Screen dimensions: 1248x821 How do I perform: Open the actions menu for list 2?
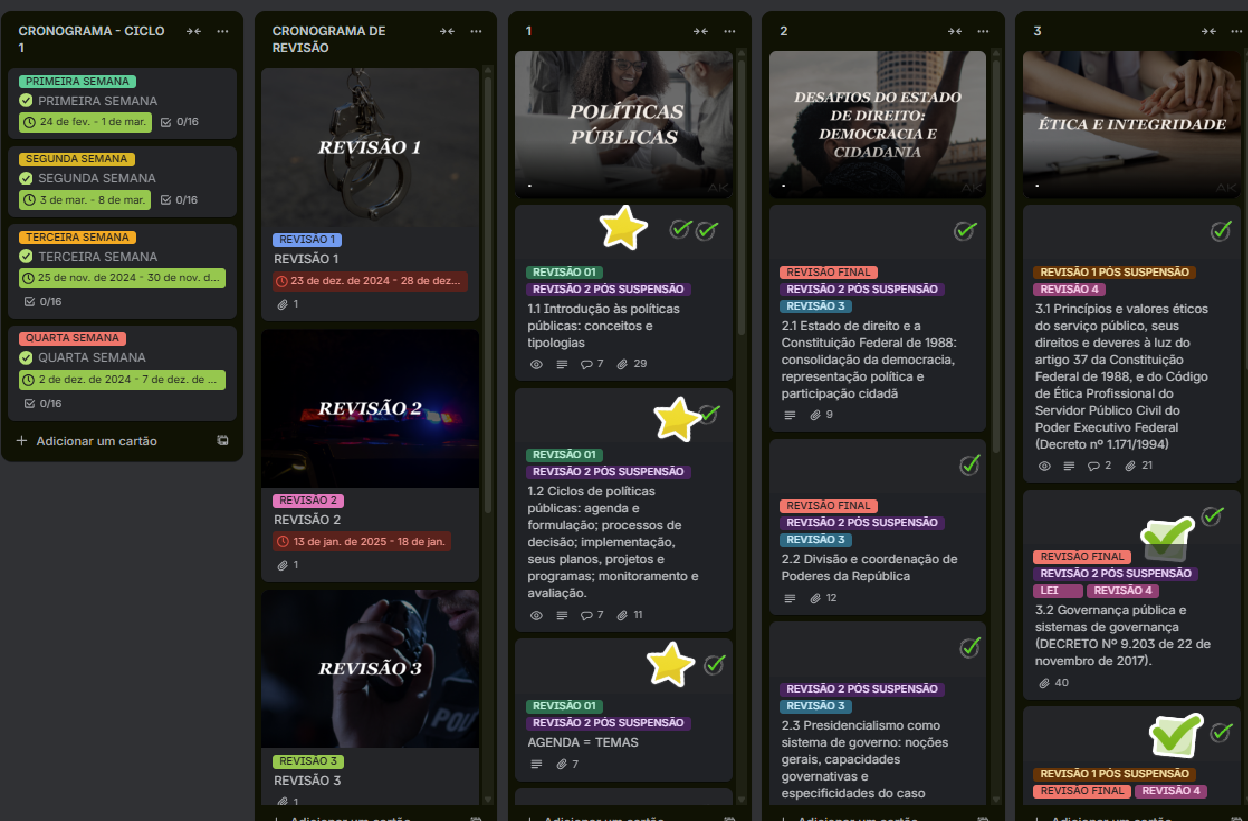pos(985,31)
